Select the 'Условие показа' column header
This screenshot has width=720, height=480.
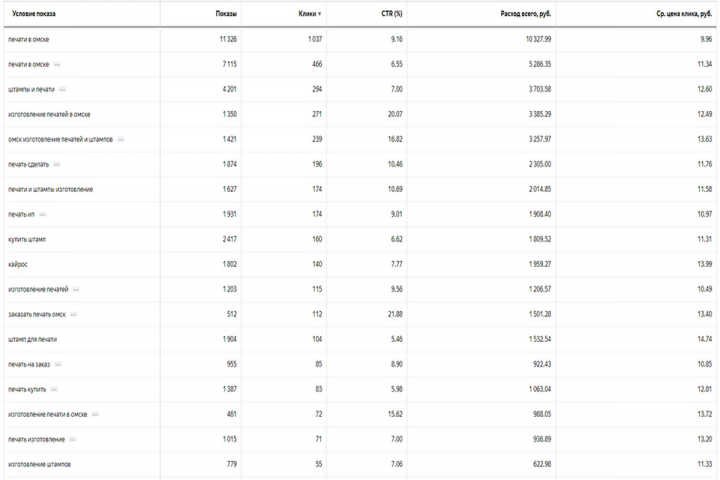pyautogui.click(x=34, y=14)
